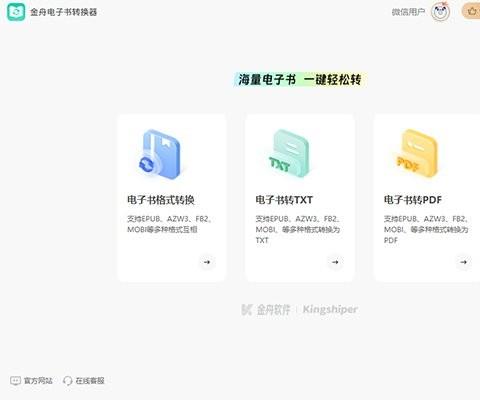
Task: Select the green TXT file icon
Action: coord(289,153)
